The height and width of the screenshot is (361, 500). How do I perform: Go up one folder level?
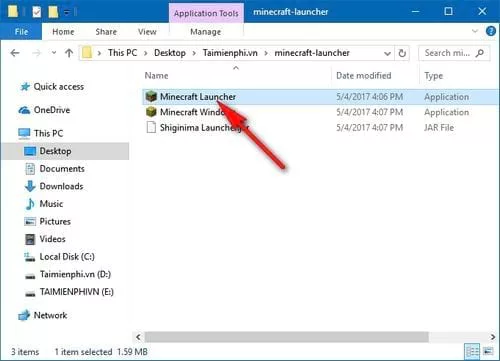(69, 53)
